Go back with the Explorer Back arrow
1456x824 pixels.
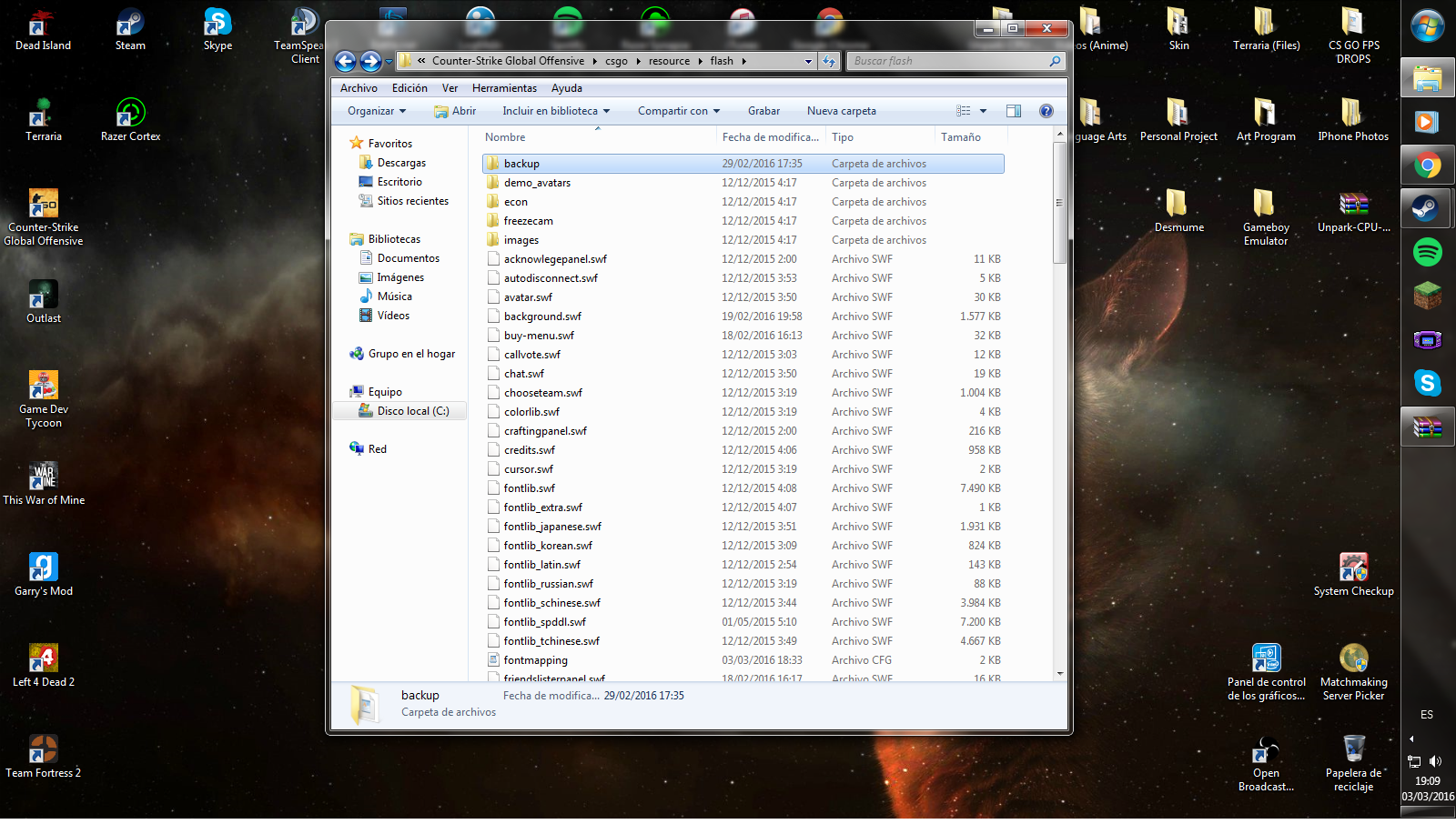point(345,61)
